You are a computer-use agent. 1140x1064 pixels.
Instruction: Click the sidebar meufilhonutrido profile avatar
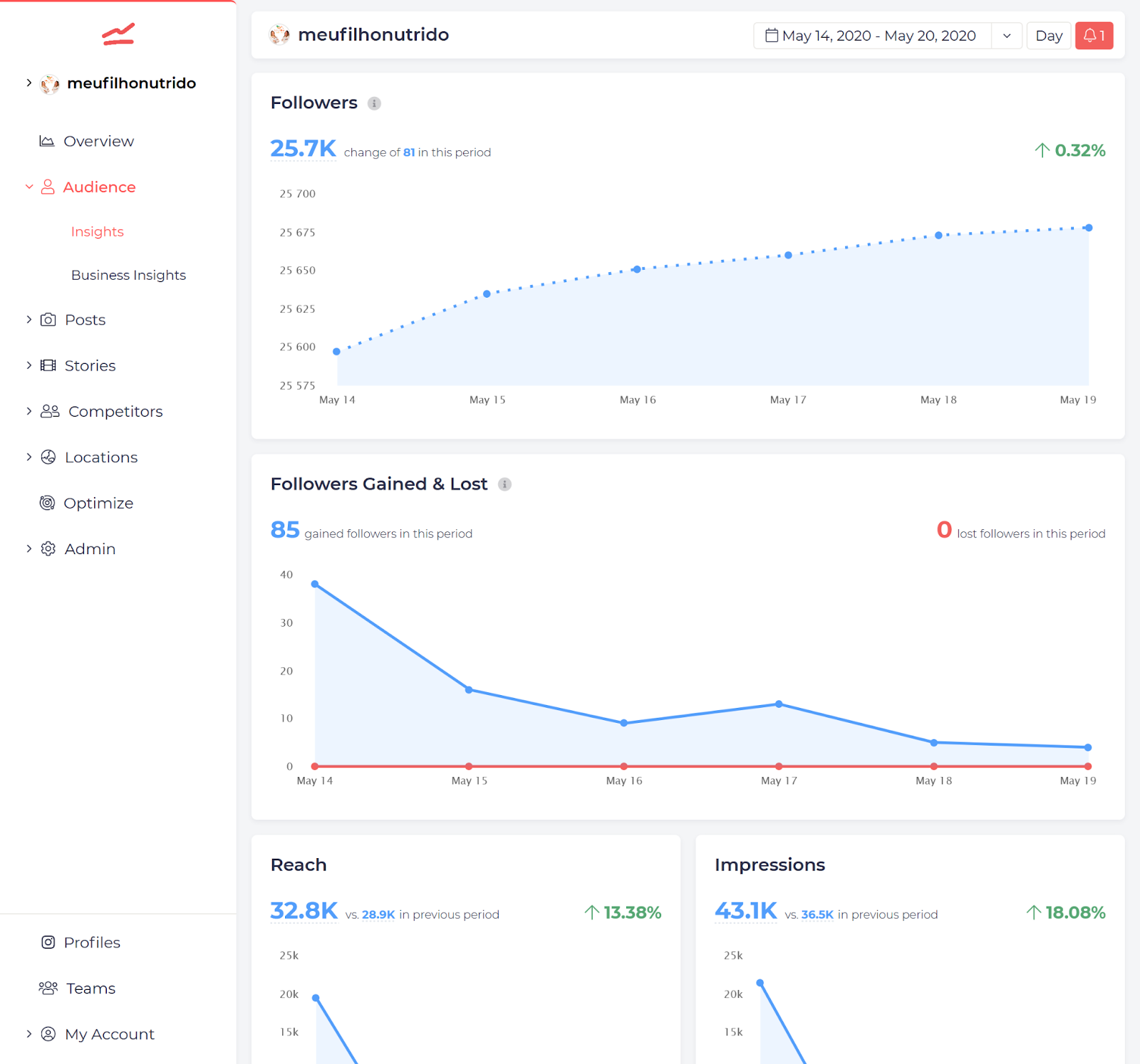click(49, 84)
